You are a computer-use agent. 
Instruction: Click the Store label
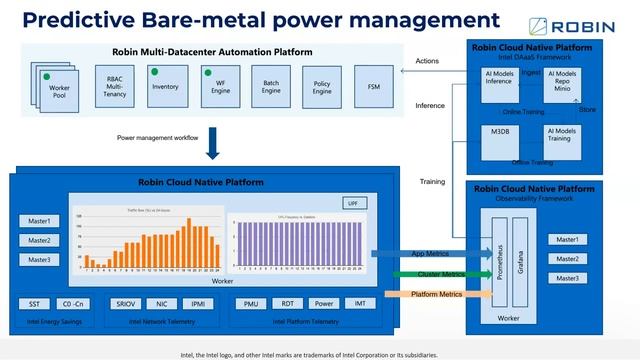click(x=587, y=110)
